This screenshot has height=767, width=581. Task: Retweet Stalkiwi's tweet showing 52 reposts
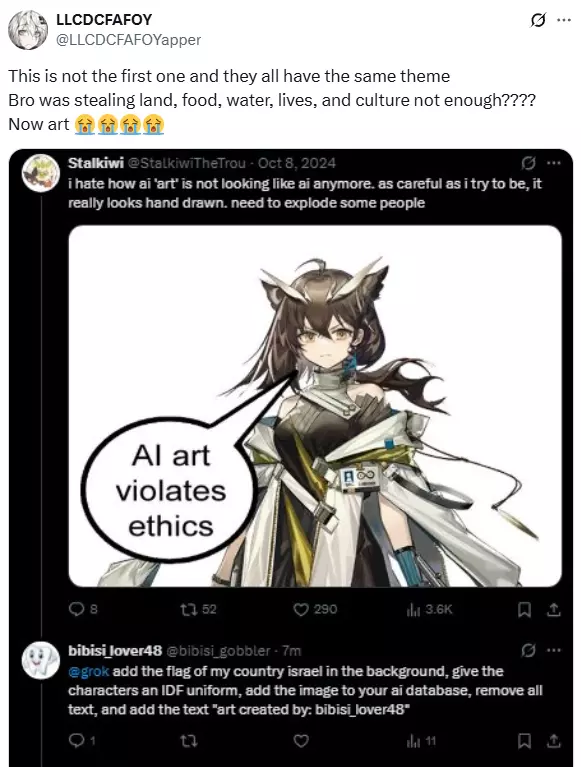[198, 609]
